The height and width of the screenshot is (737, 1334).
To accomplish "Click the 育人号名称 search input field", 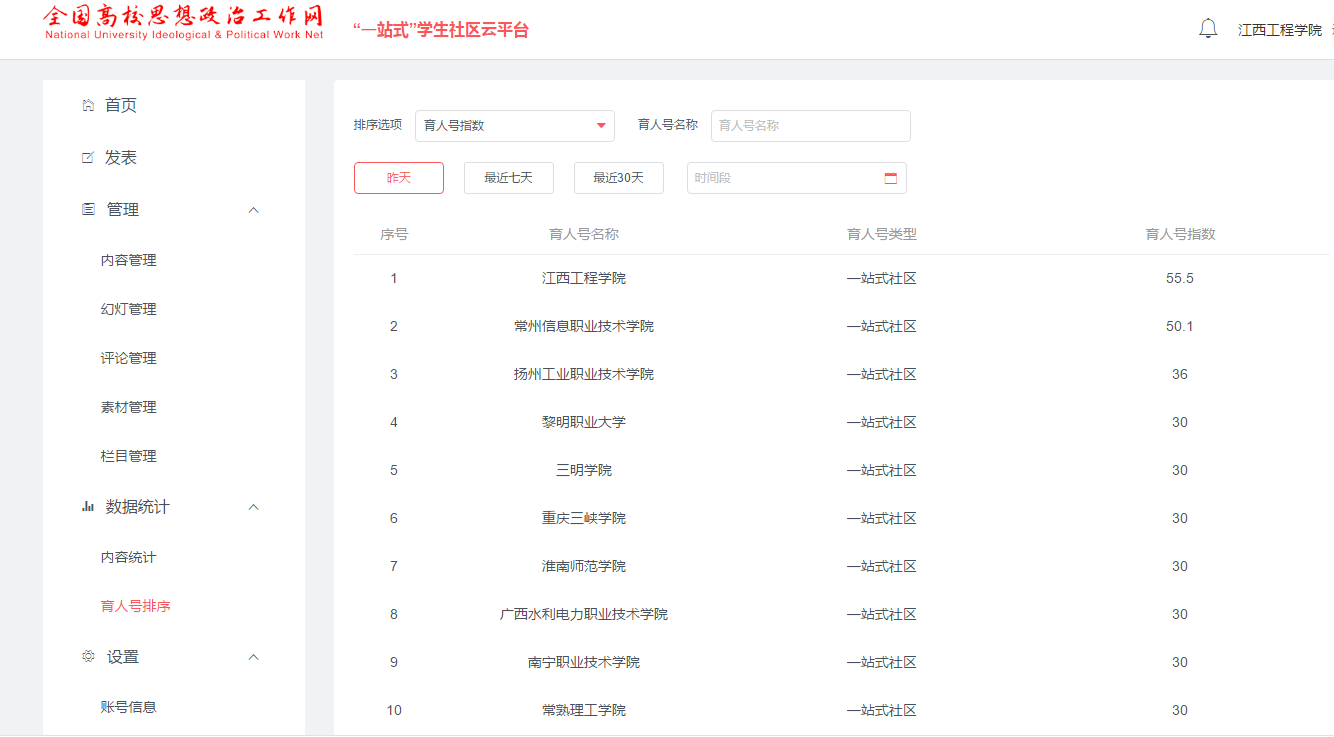I will coord(810,126).
